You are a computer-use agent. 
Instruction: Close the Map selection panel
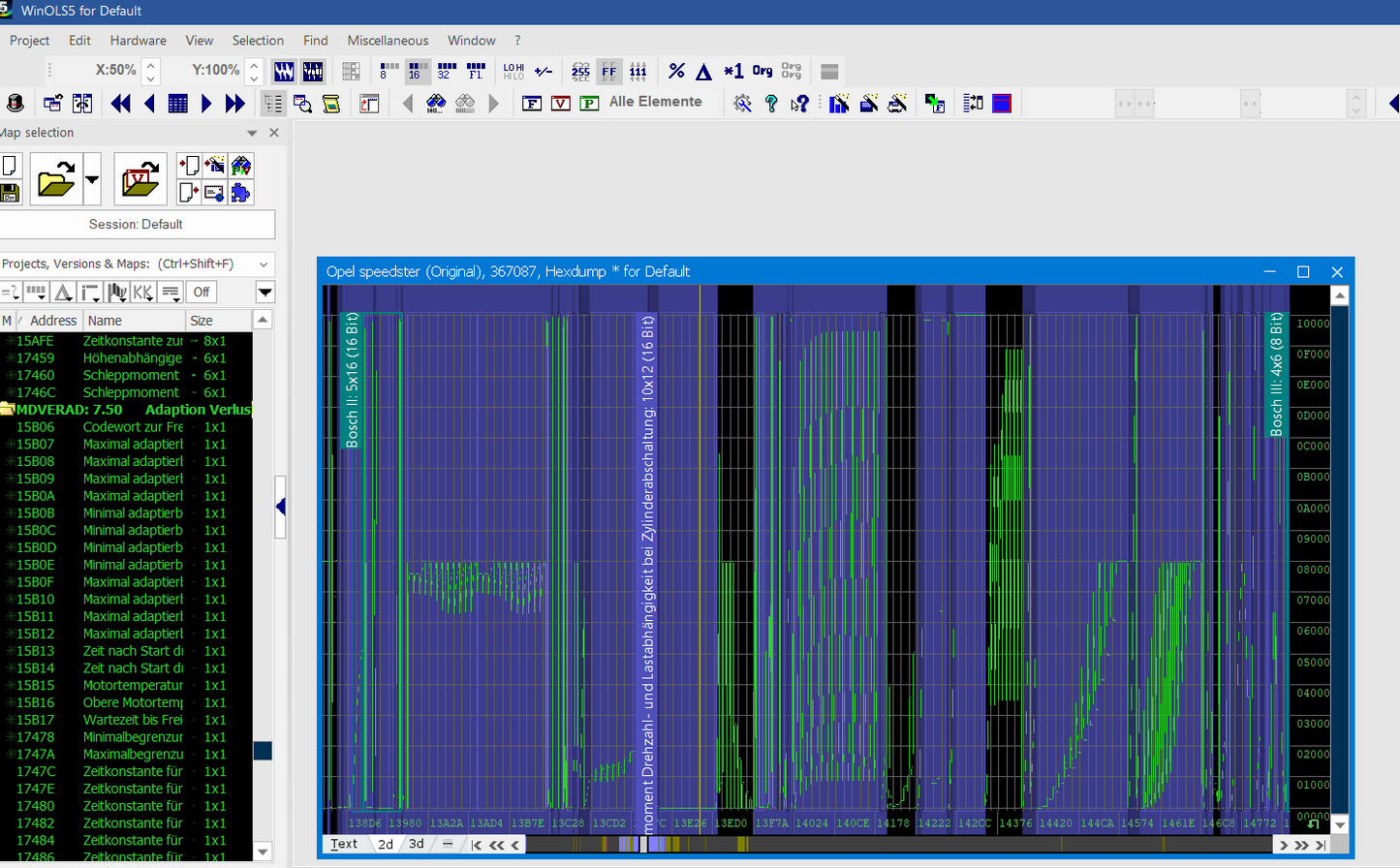point(274,133)
